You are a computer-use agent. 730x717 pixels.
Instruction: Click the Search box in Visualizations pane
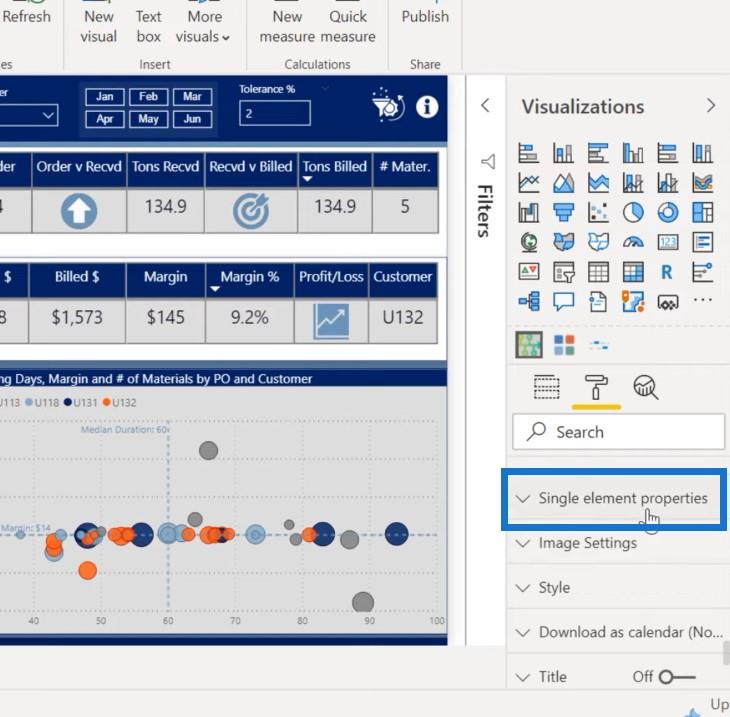tap(619, 432)
